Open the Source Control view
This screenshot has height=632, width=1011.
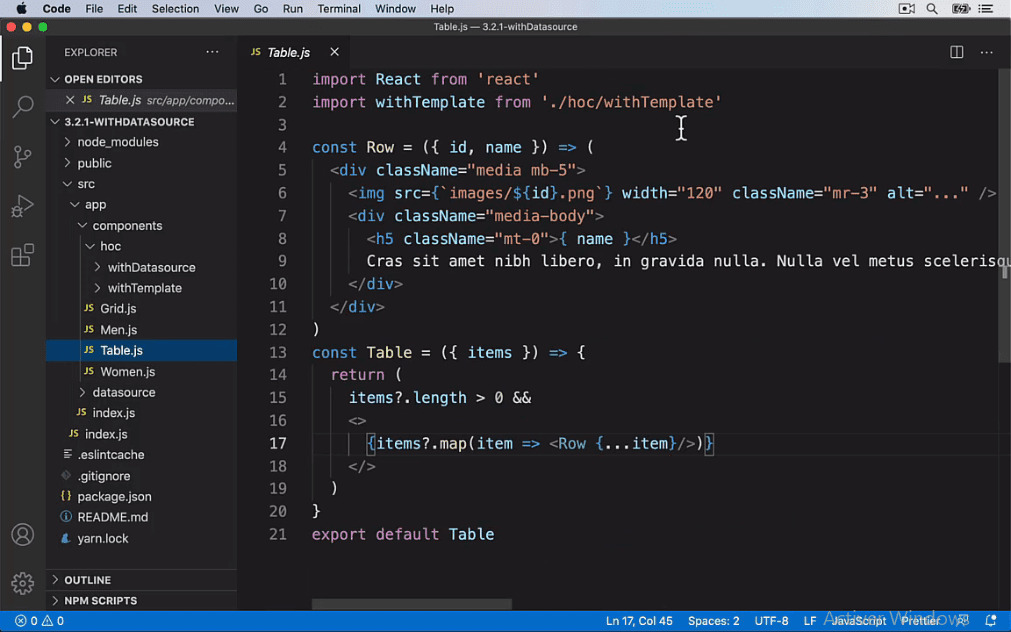(x=22, y=157)
